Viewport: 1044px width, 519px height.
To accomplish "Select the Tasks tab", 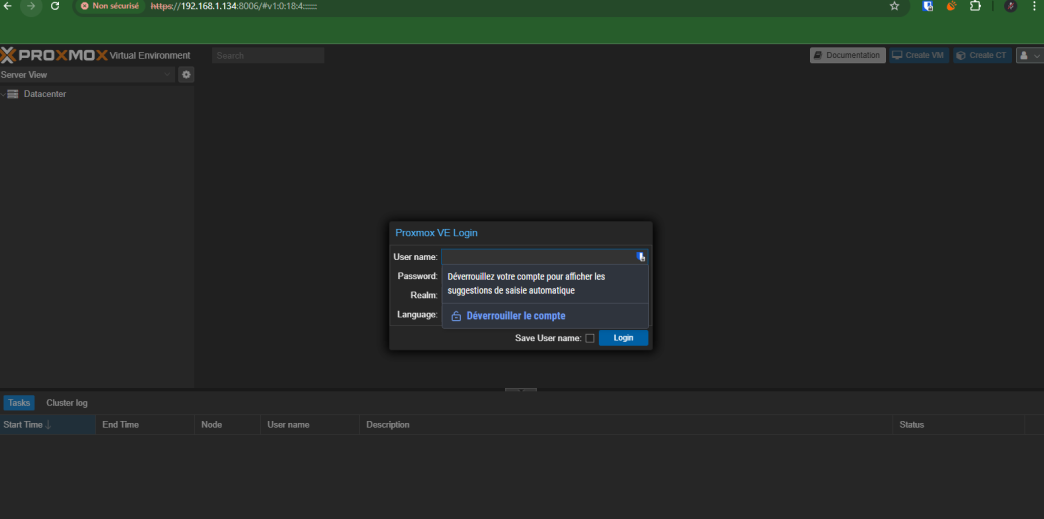I will tap(19, 403).
